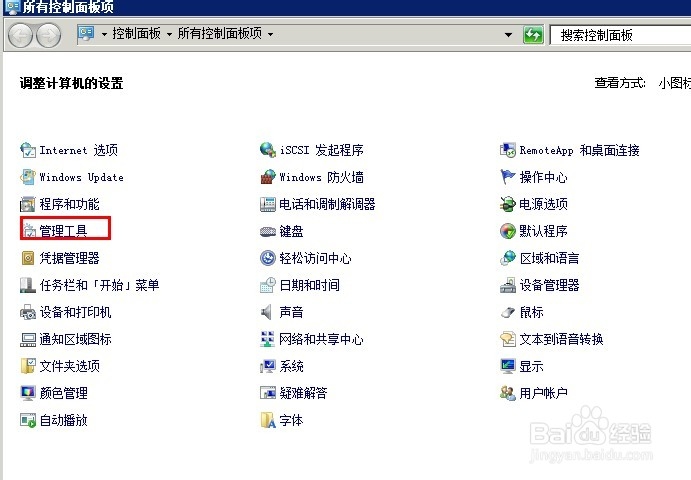Click the 任务栏和「开始」菜单 icon
Viewport: 691px width, 480px height.
pos(28,285)
